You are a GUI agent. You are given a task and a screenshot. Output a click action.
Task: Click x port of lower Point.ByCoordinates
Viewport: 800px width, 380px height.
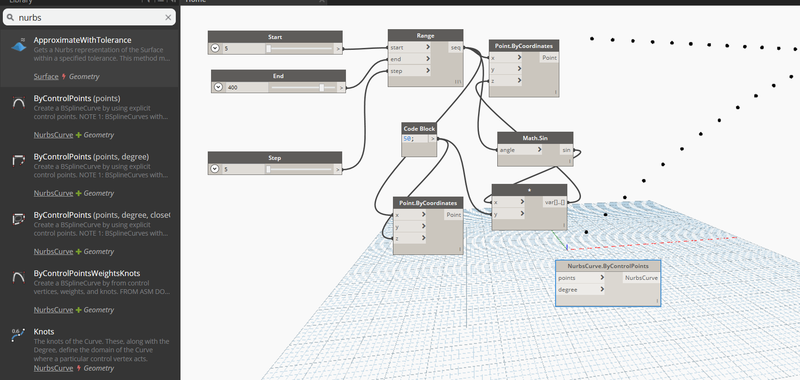(x=410, y=215)
